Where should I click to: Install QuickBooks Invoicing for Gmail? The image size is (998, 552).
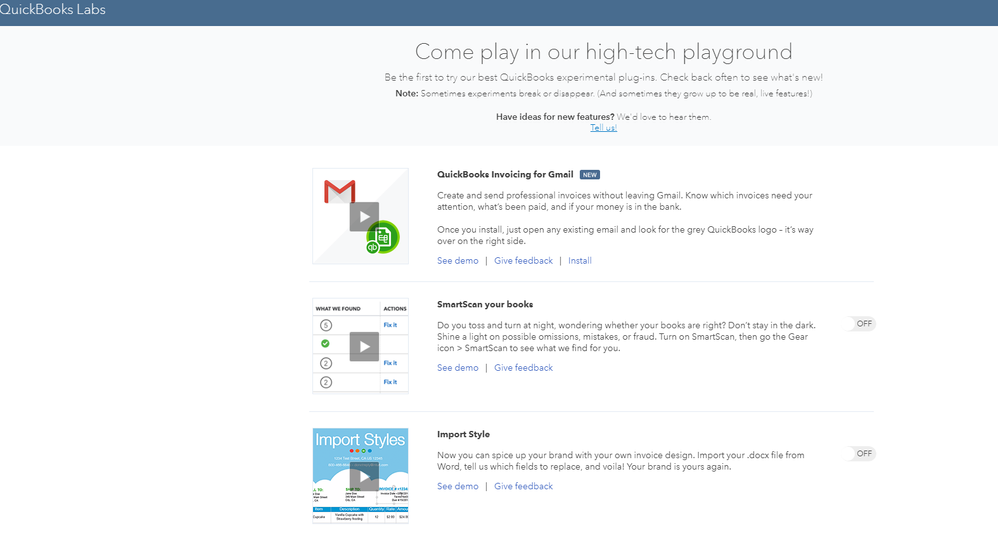pos(580,261)
